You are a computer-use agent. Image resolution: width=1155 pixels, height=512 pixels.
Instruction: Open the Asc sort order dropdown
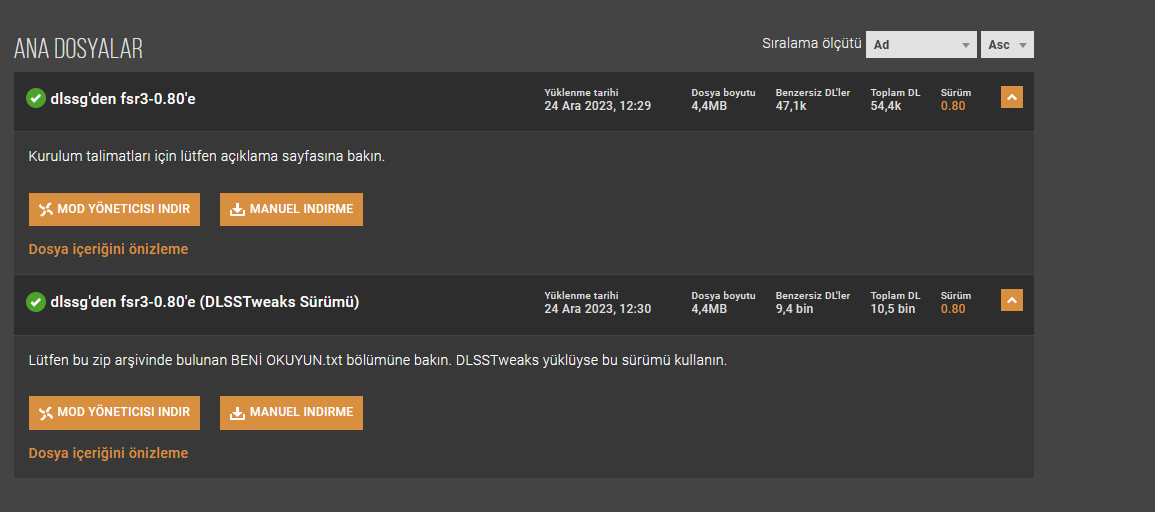(1007, 44)
